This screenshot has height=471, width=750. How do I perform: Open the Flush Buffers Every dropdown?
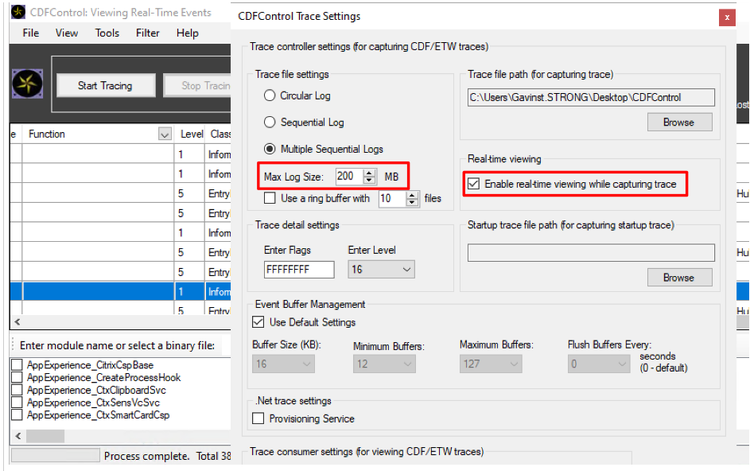coord(599,364)
